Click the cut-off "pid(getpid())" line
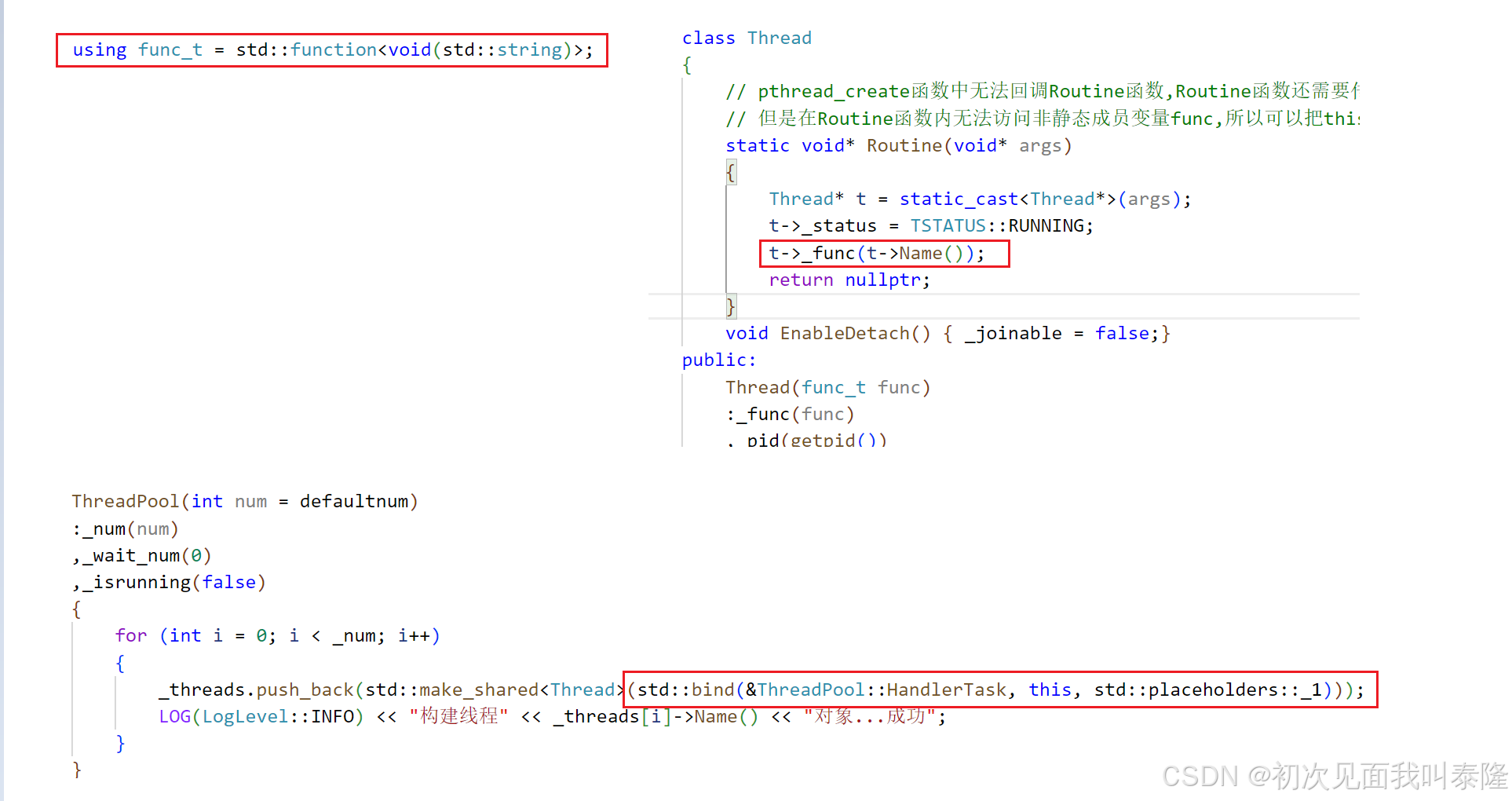 pyautogui.click(x=806, y=440)
